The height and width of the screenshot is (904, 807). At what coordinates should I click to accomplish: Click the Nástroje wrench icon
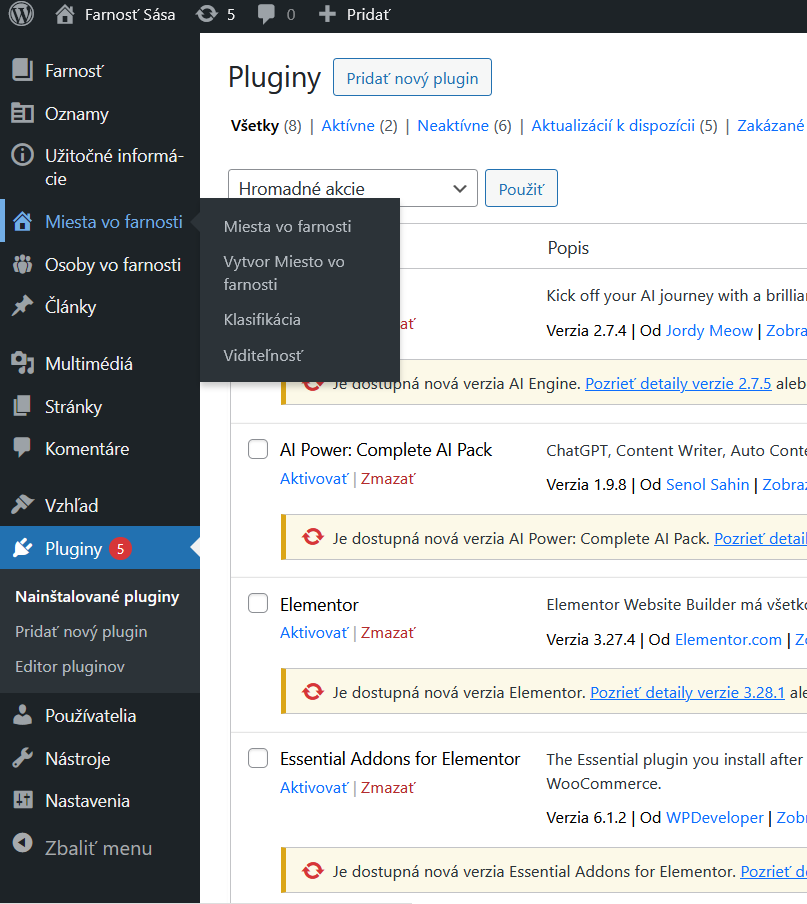coord(22,758)
